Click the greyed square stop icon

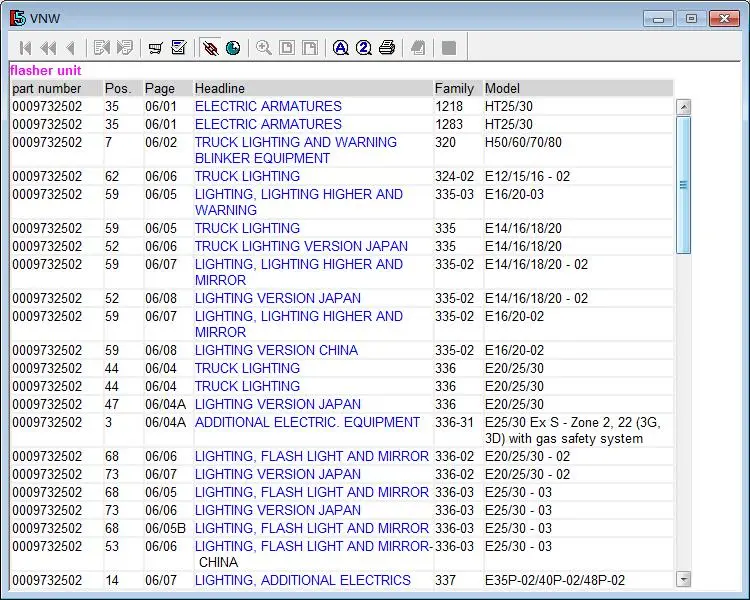pos(449,48)
